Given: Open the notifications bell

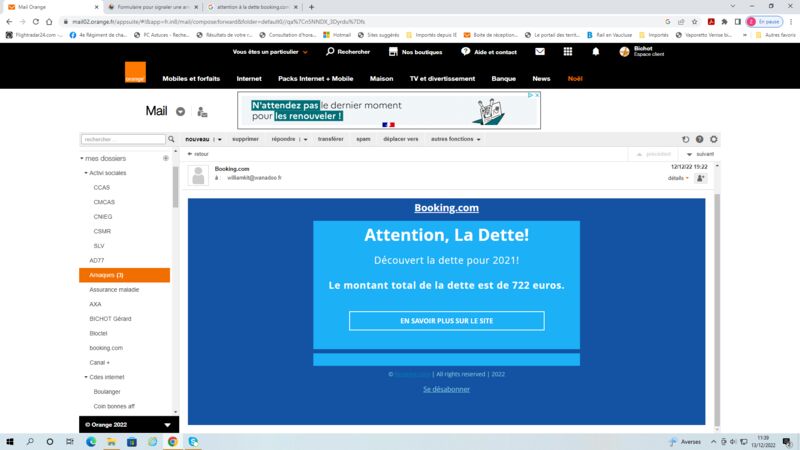Looking at the screenshot, I should (595, 52).
